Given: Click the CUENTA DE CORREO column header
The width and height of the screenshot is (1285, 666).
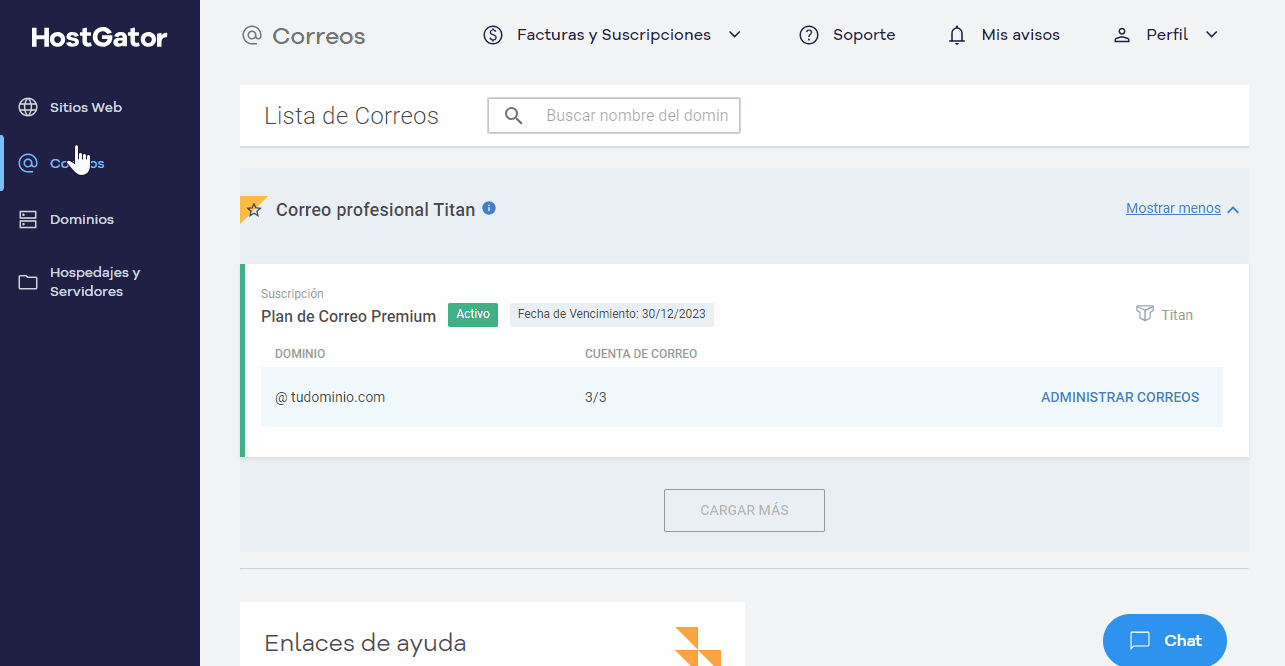Looking at the screenshot, I should click(641, 354).
